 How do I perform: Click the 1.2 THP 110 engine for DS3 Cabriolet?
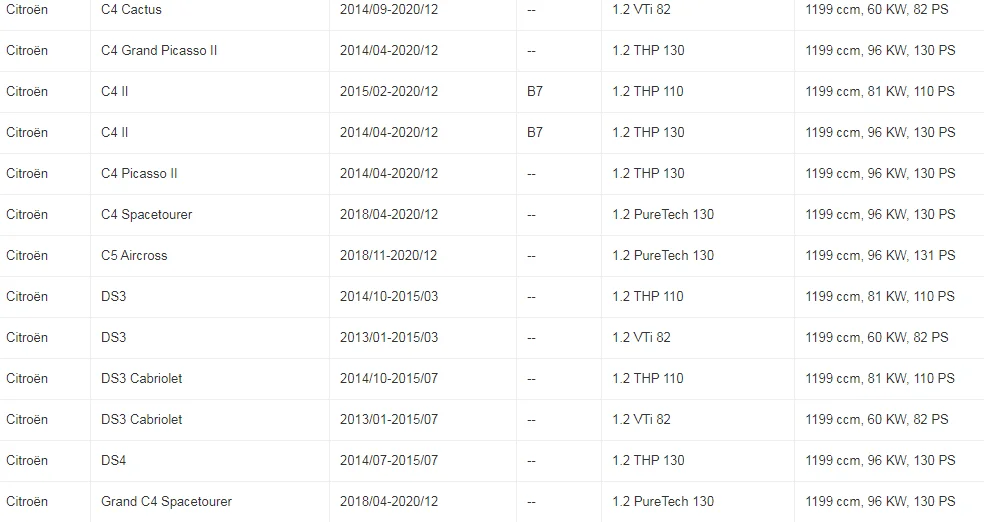648,379
